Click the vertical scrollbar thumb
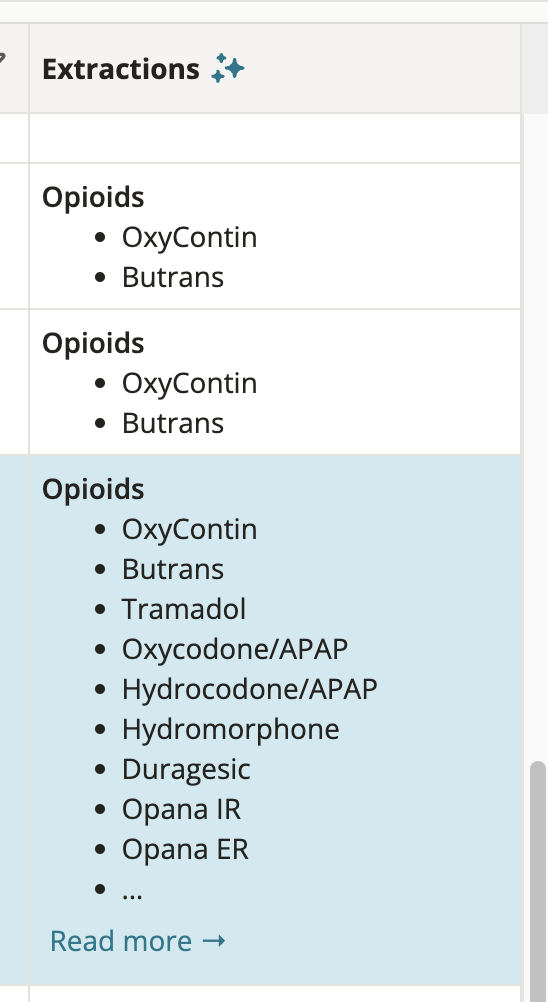The image size is (548, 1002). [538, 882]
